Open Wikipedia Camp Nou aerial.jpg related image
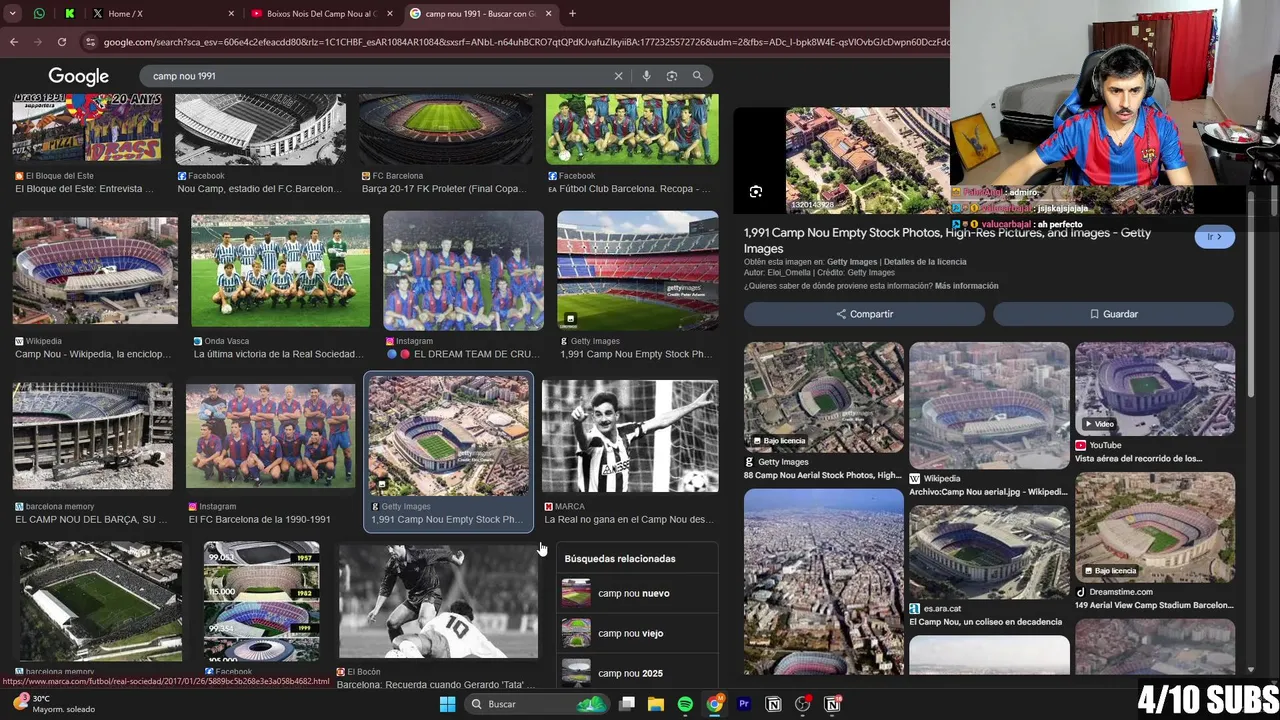Image resolution: width=1280 pixels, height=720 pixels. tap(989, 405)
